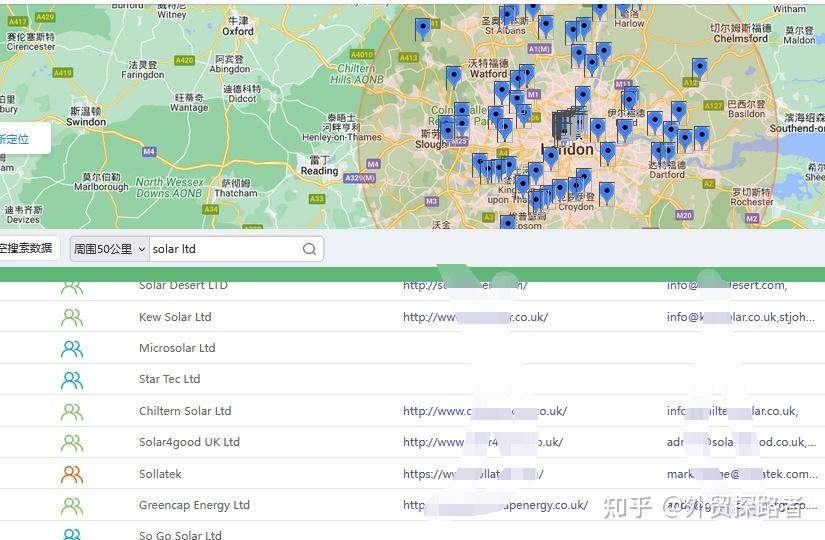
Task: Click the people icon for Greencap Energy Ltd
Action: [72, 505]
